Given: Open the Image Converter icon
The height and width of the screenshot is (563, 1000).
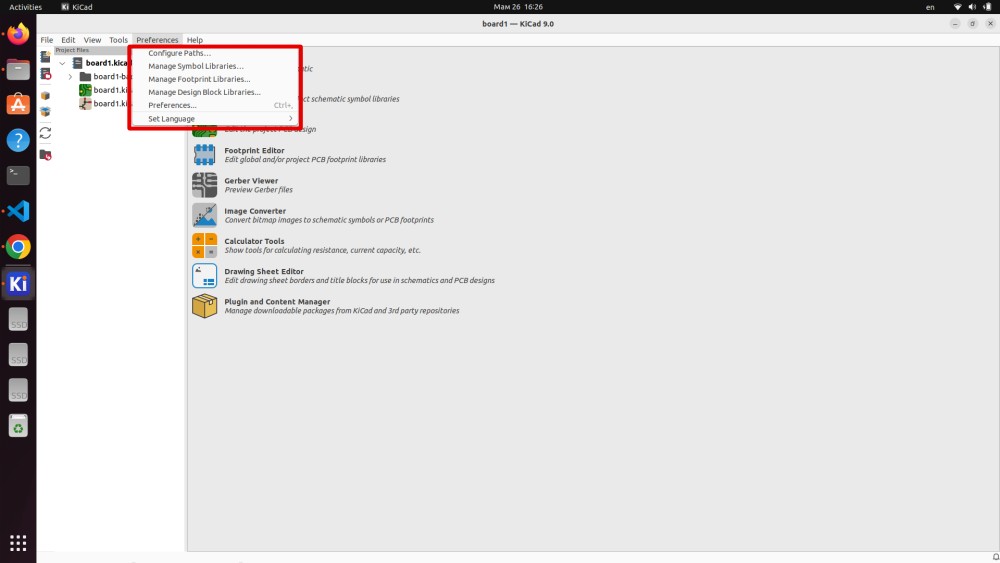Looking at the screenshot, I should click(205, 216).
